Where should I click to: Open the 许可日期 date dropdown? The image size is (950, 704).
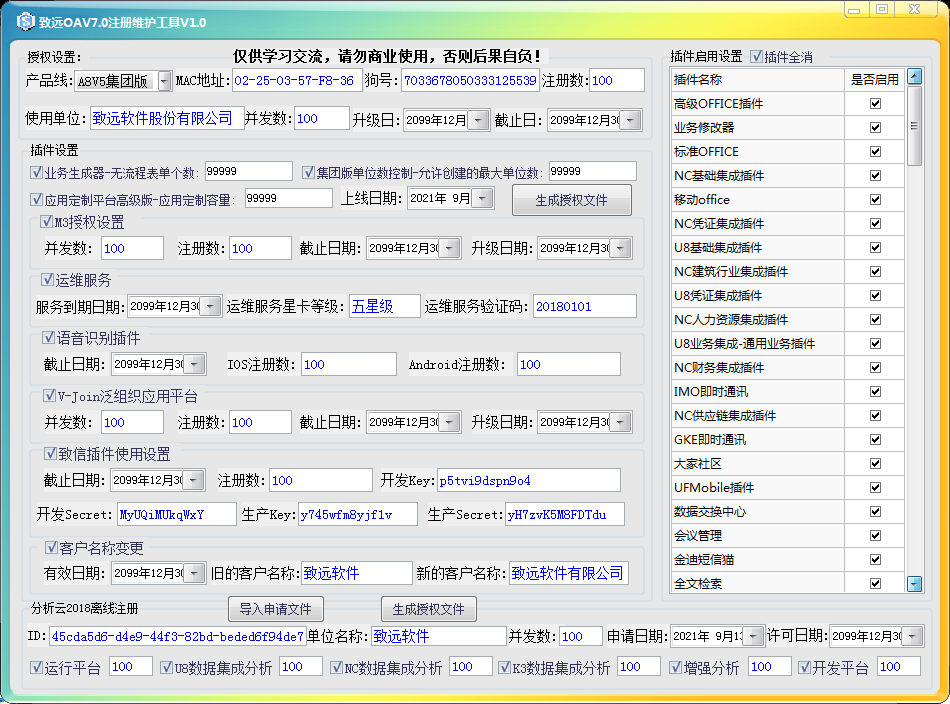912,636
